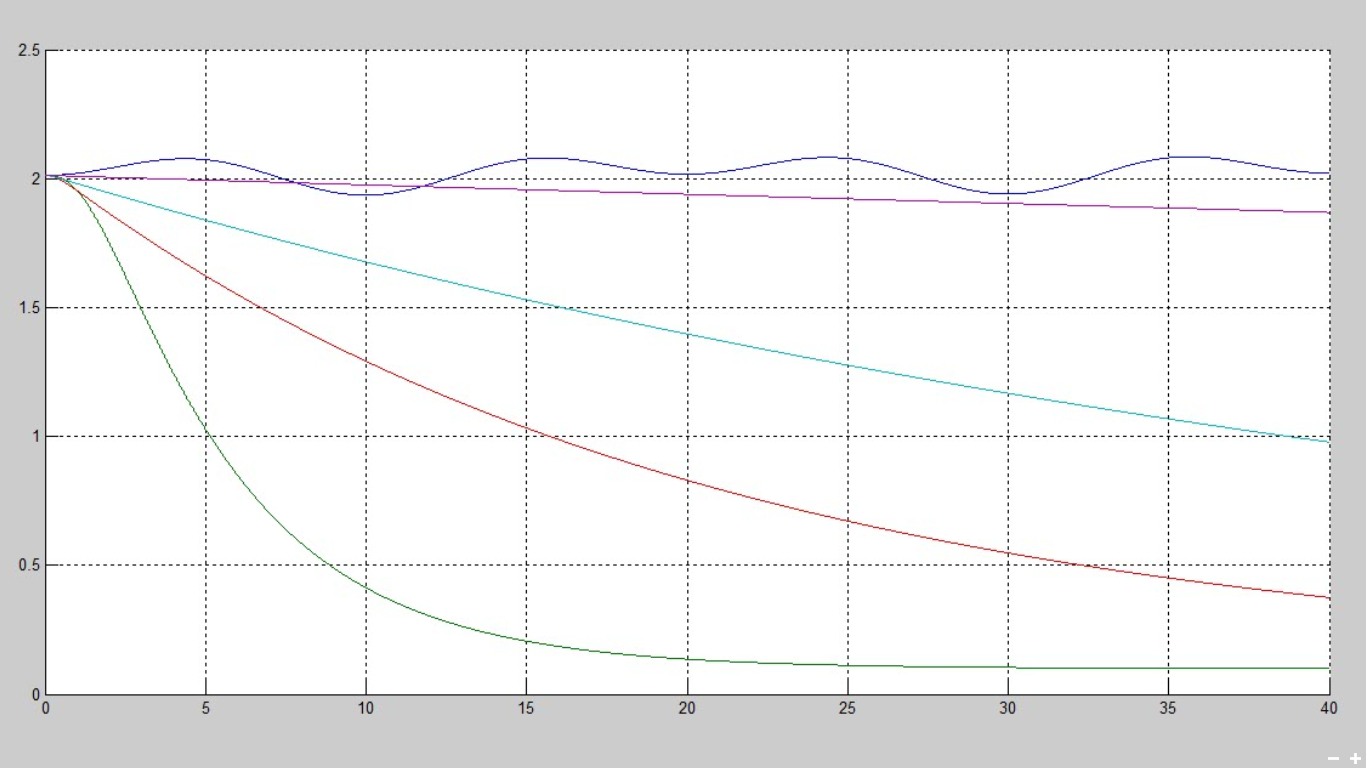Click the 0.5 y-axis tick label
Screen dimensions: 1366x768
click(x=30, y=565)
